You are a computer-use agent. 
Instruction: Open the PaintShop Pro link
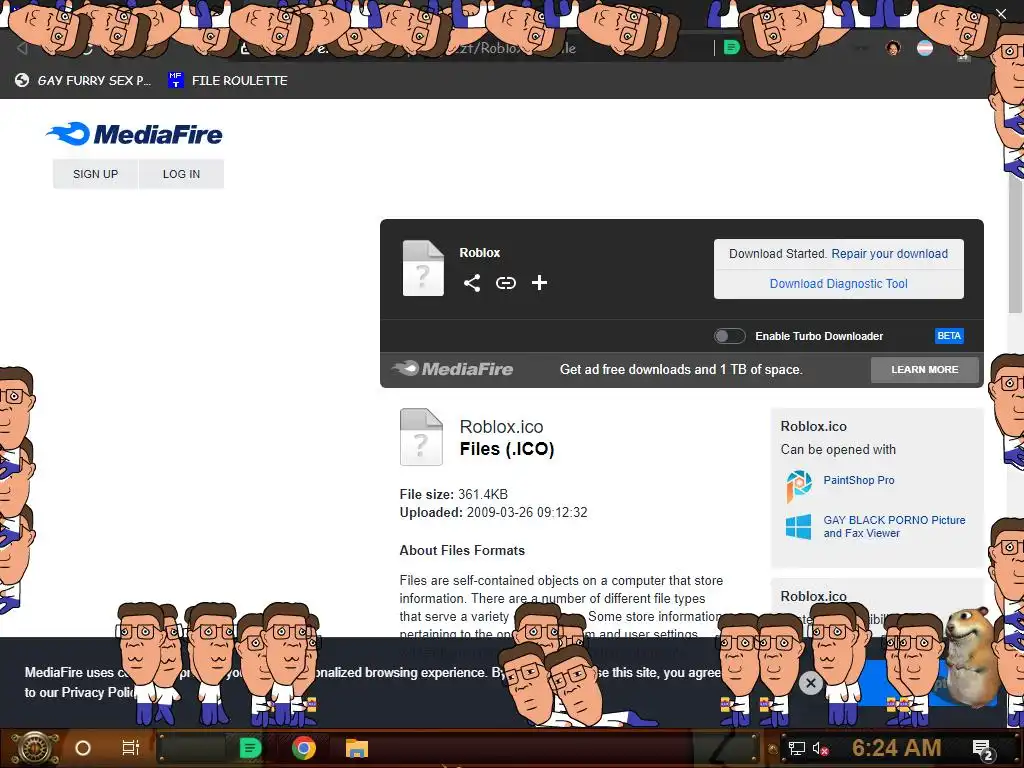[x=859, y=480]
